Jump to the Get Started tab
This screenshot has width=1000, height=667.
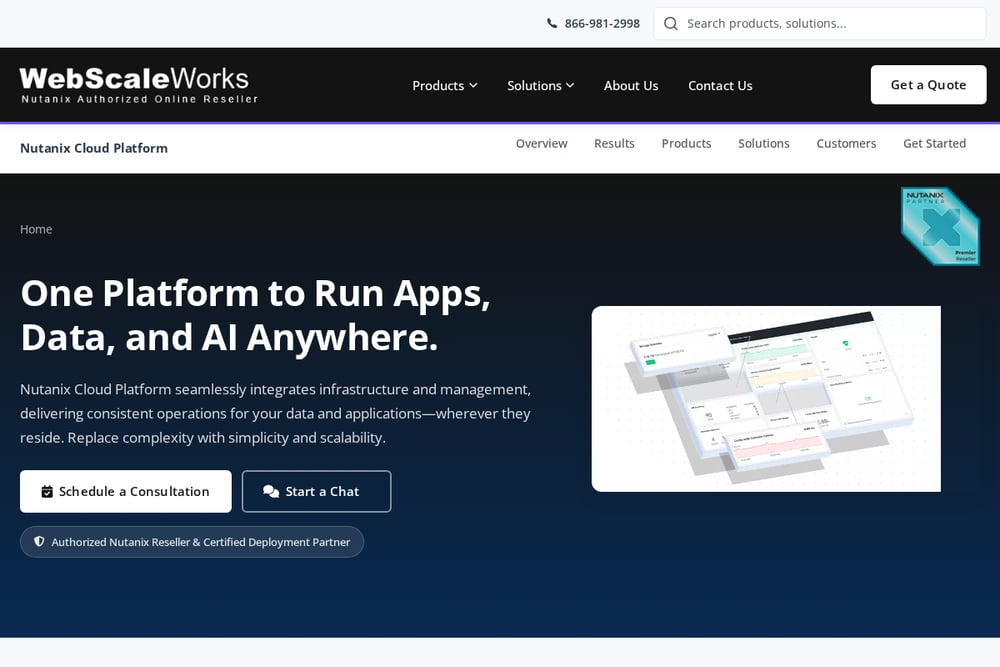tap(934, 143)
